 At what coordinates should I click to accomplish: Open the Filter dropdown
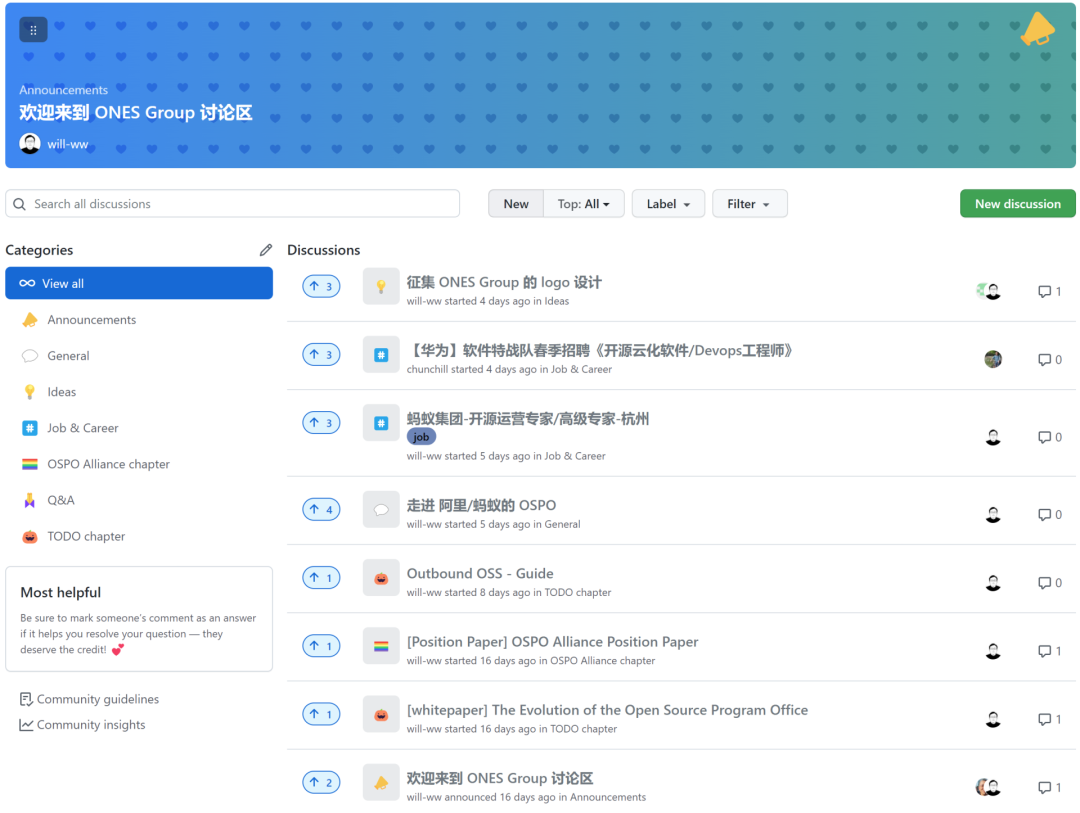pyautogui.click(x=749, y=204)
